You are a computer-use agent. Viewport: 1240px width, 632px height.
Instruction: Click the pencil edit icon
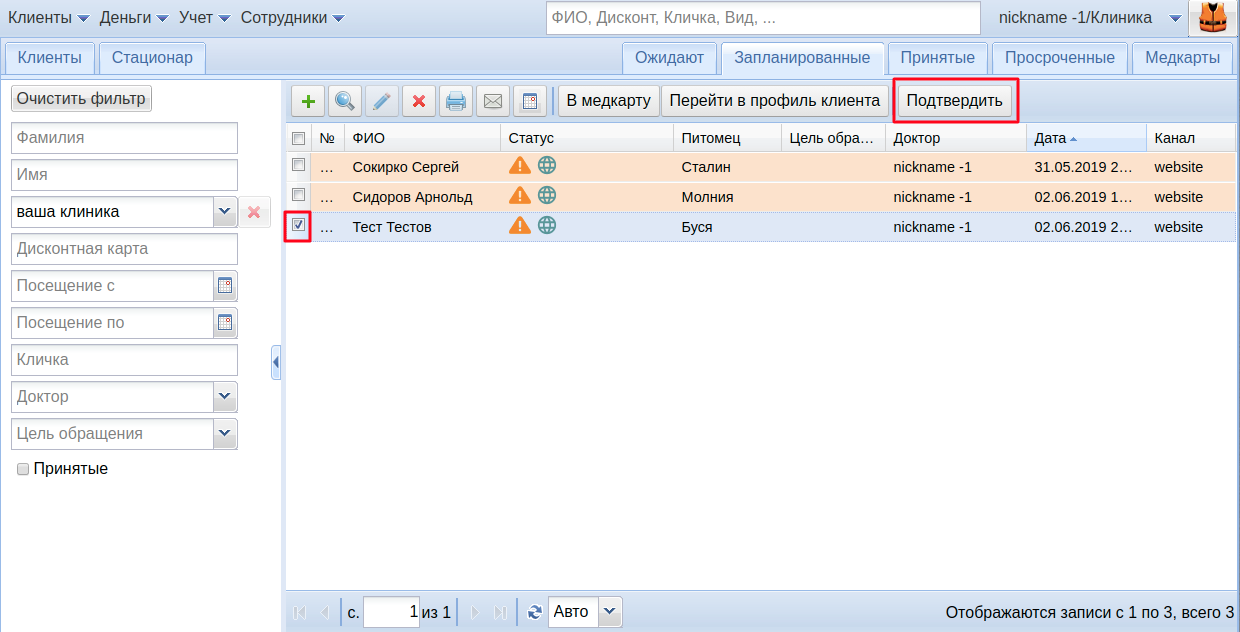[381, 101]
